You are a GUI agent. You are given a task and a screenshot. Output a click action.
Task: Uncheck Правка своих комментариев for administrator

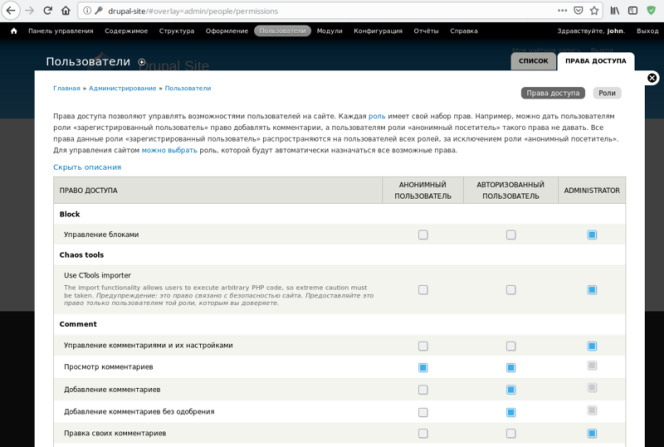(592, 433)
